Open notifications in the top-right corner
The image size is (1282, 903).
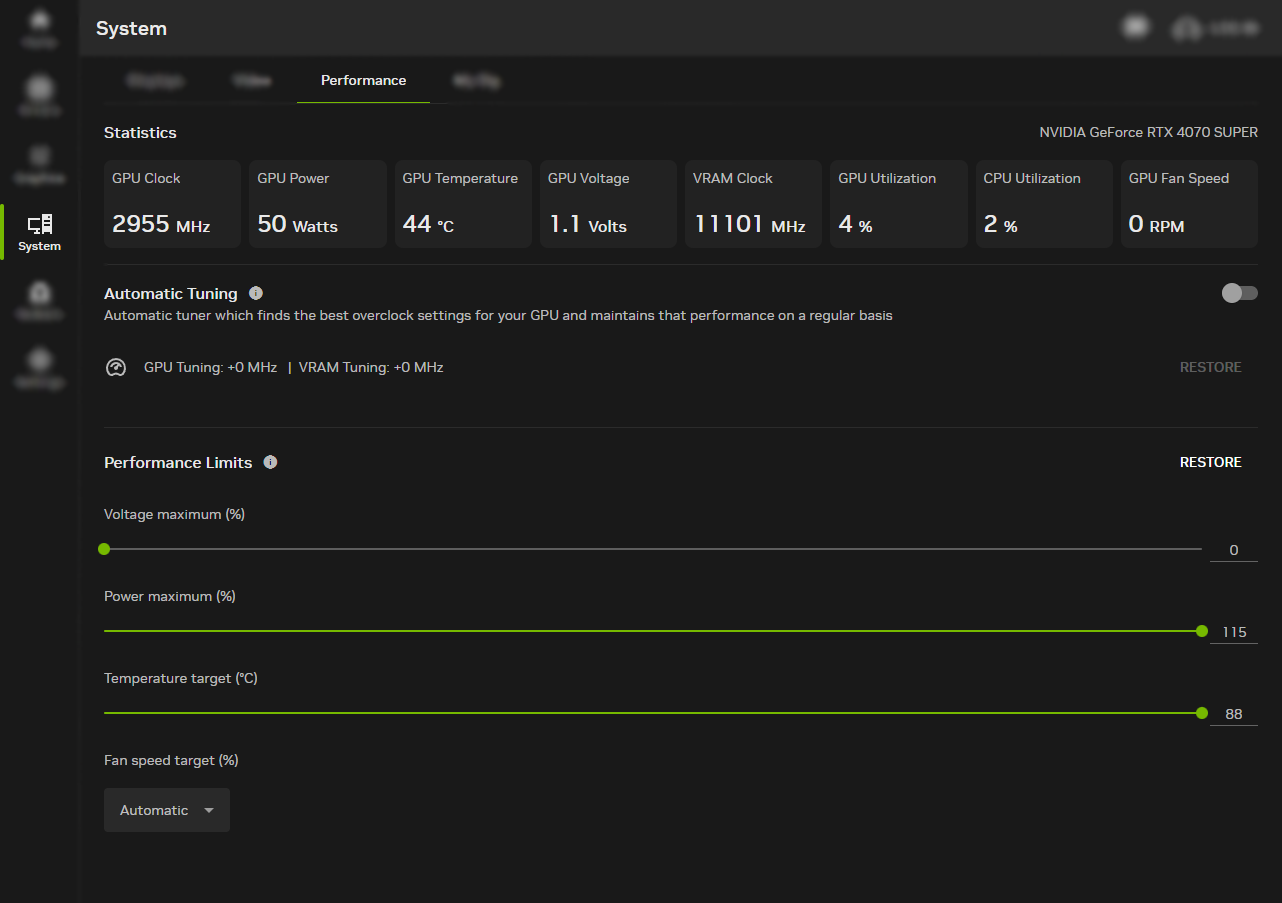point(1136,26)
